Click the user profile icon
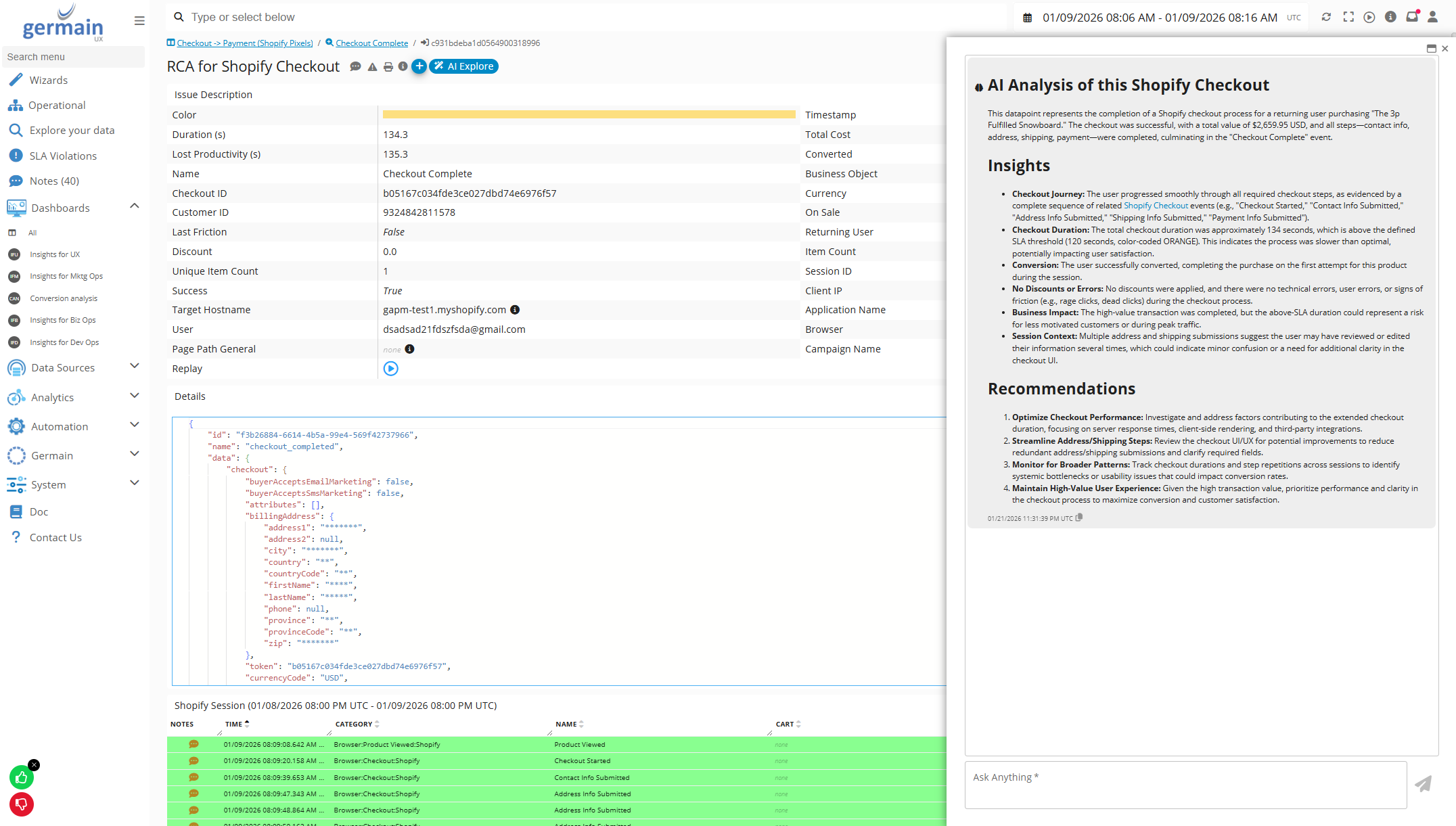 [1432, 18]
